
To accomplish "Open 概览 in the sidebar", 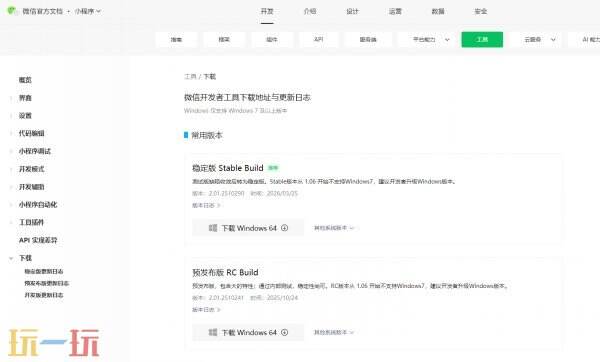I will pyautogui.click(x=25, y=80).
